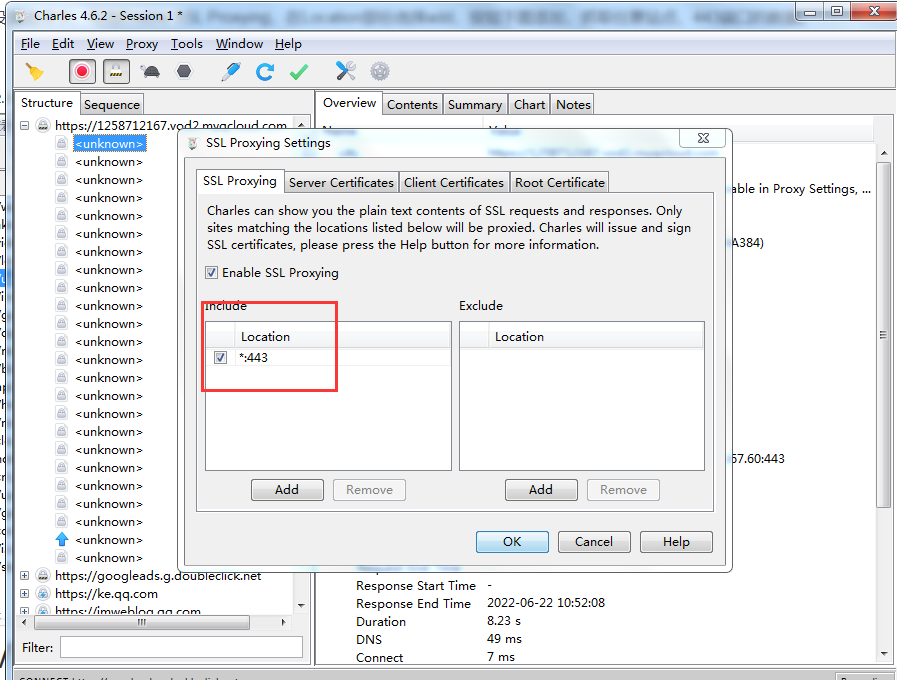Open the Window menu
The height and width of the screenshot is (680, 897).
pos(239,43)
